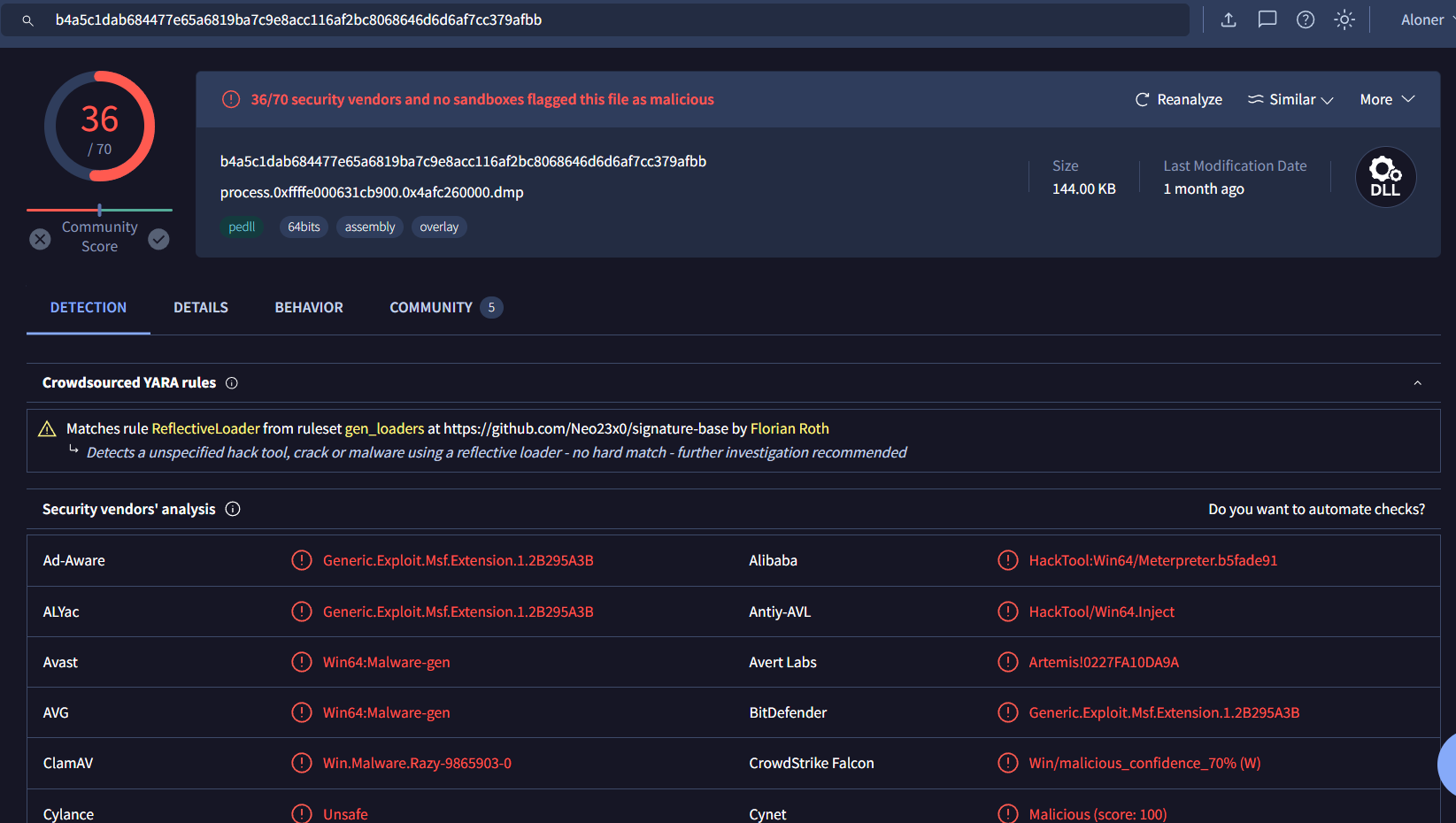Open the help question mark icon

tap(1306, 19)
